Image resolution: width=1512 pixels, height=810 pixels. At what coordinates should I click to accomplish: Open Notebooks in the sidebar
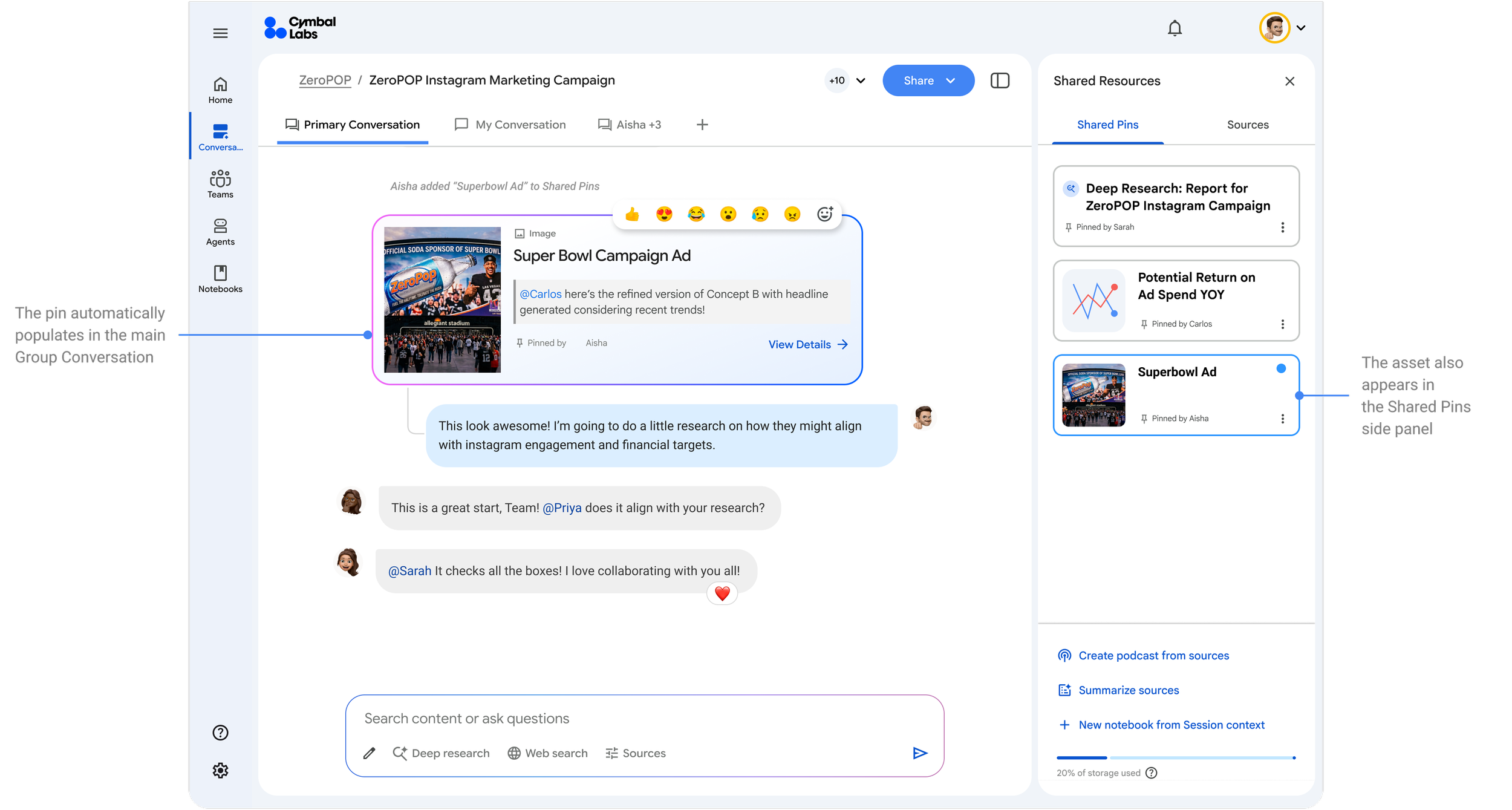[x=220, y=279]
